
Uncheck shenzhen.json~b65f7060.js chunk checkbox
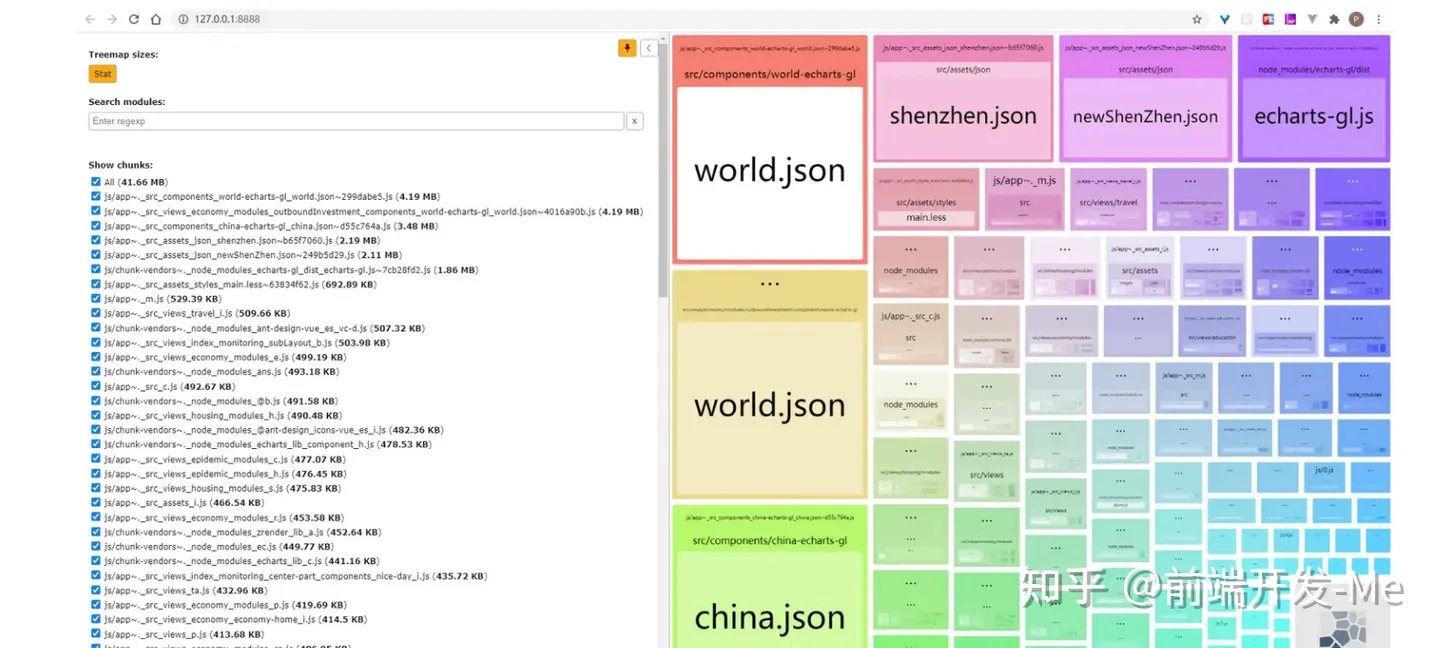point(96,240)
